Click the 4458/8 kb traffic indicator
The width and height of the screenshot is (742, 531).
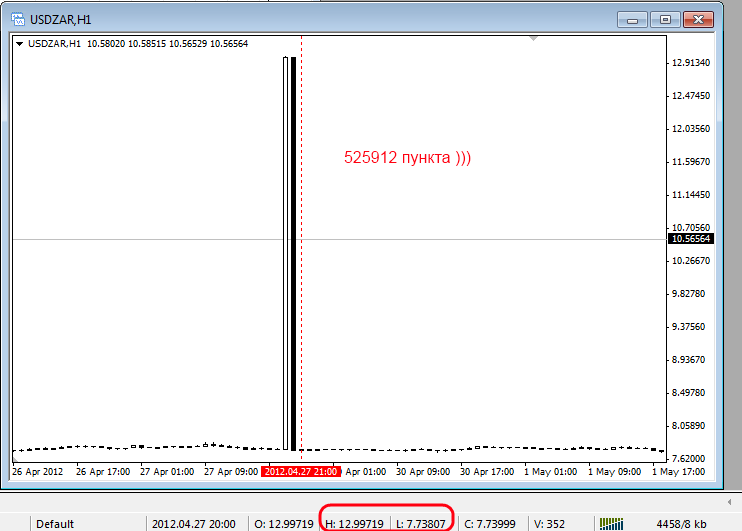[x=681, y=524]
